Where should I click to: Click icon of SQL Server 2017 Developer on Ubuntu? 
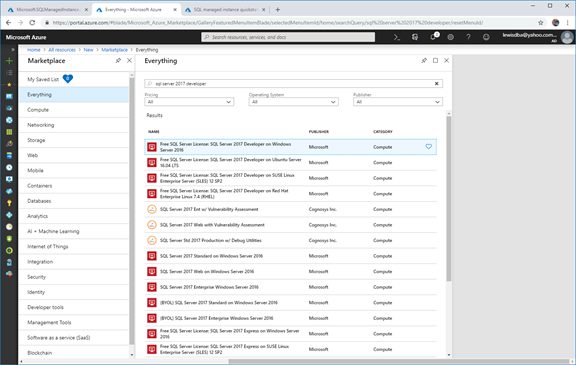pos(152,163)
